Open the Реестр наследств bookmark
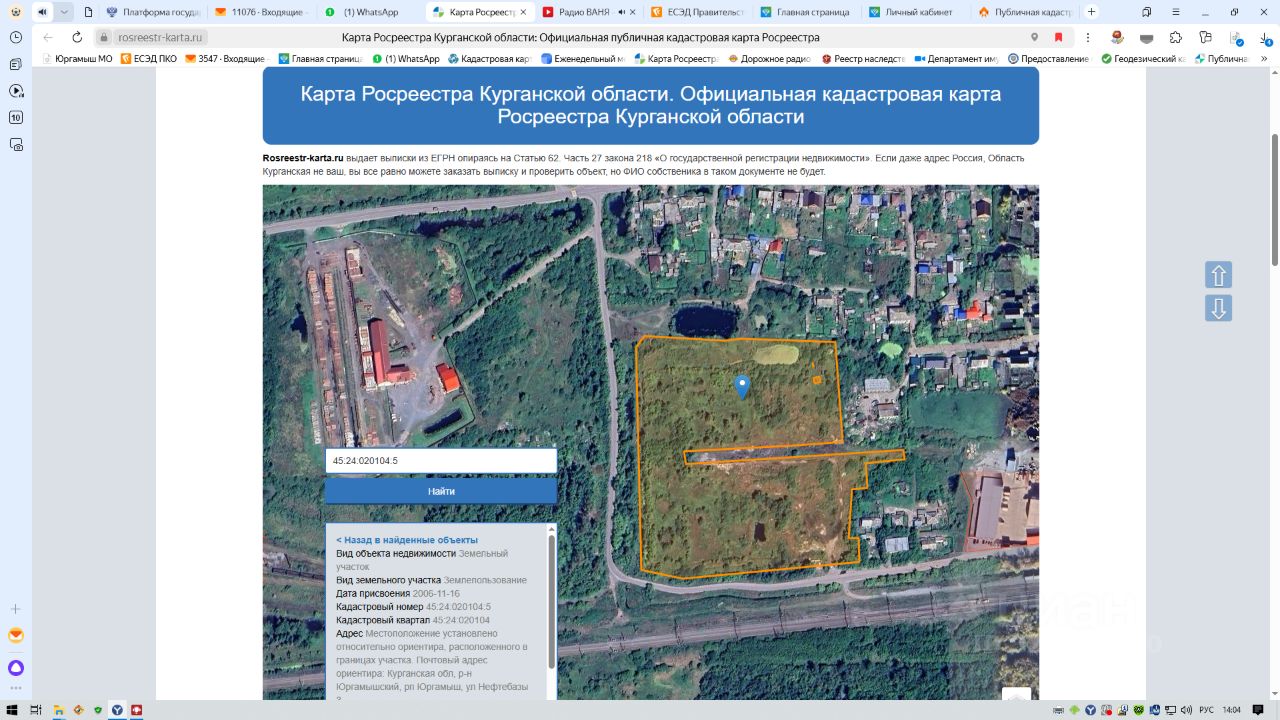The width and height of the screenshot is (1280, 720). (863, 59)
